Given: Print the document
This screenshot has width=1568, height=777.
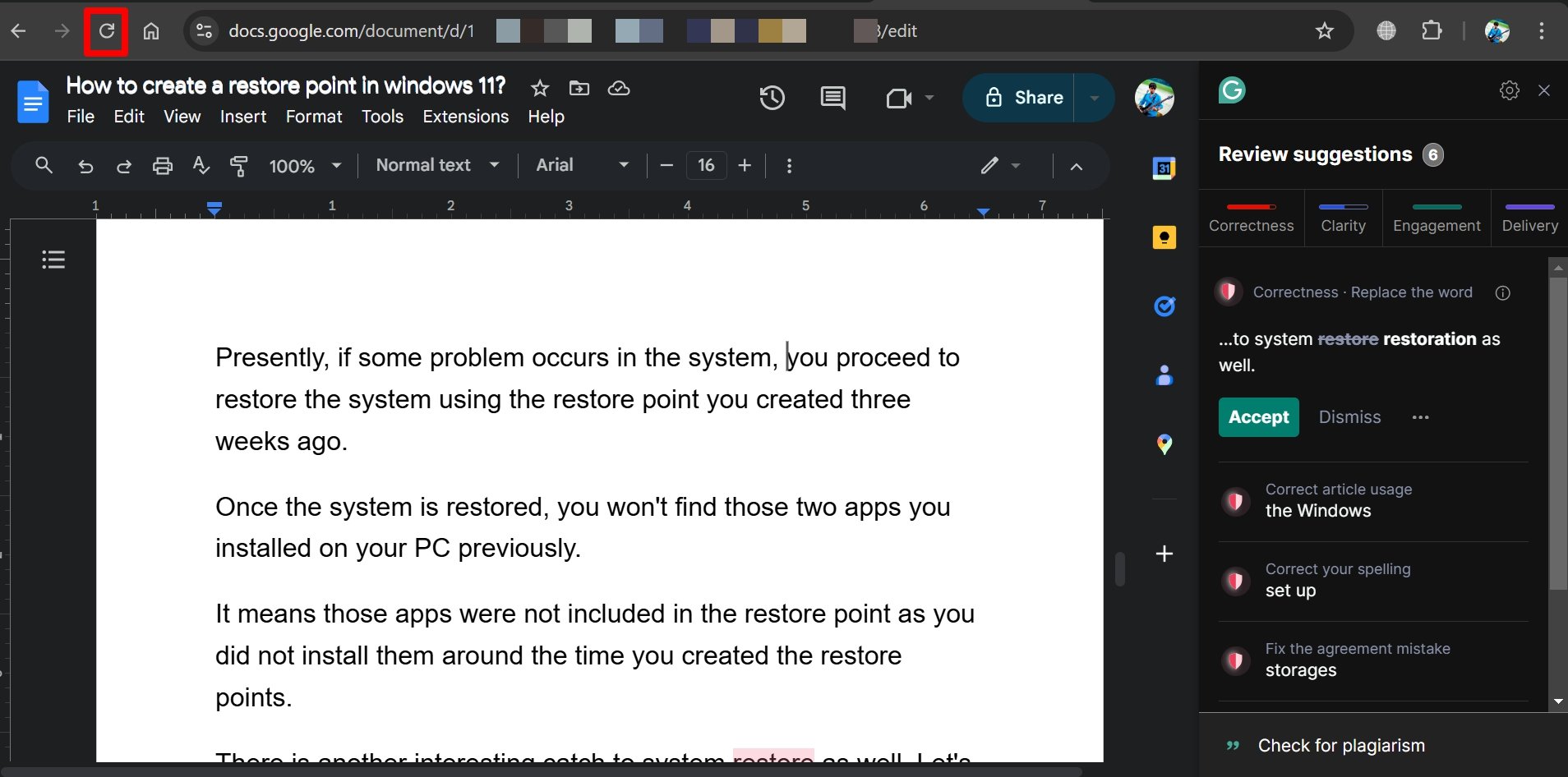Looking at the screenshot, I should point(163,166).
